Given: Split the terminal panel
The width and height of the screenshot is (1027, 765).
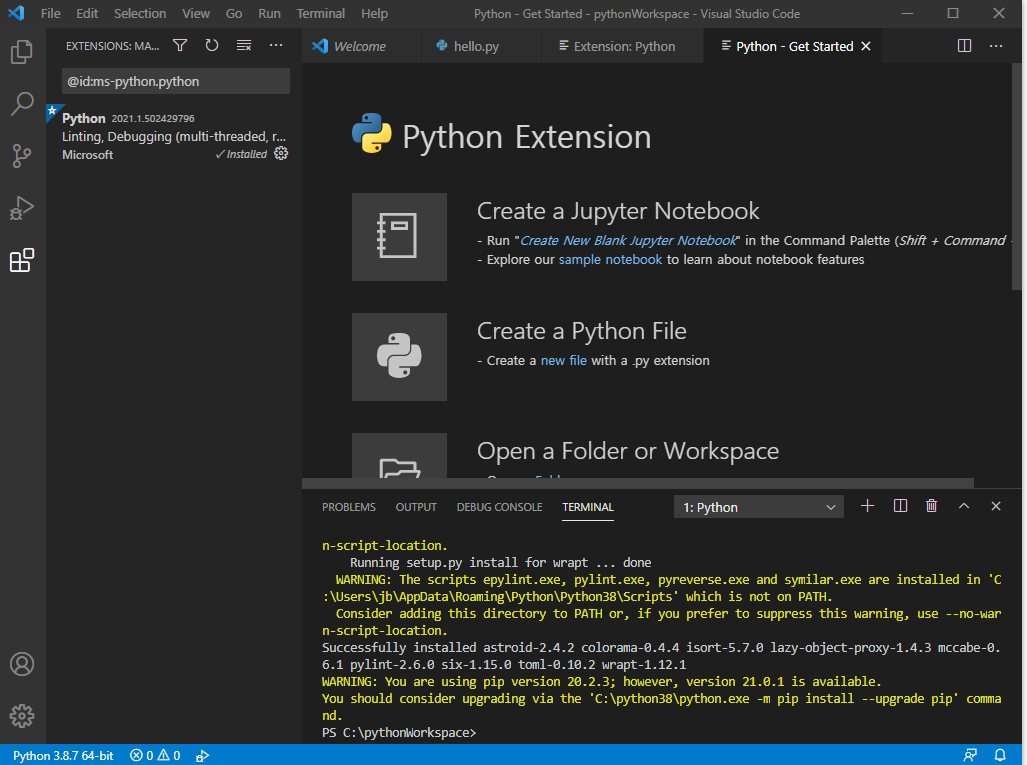Looking at the screenshot, I should 900,506.
